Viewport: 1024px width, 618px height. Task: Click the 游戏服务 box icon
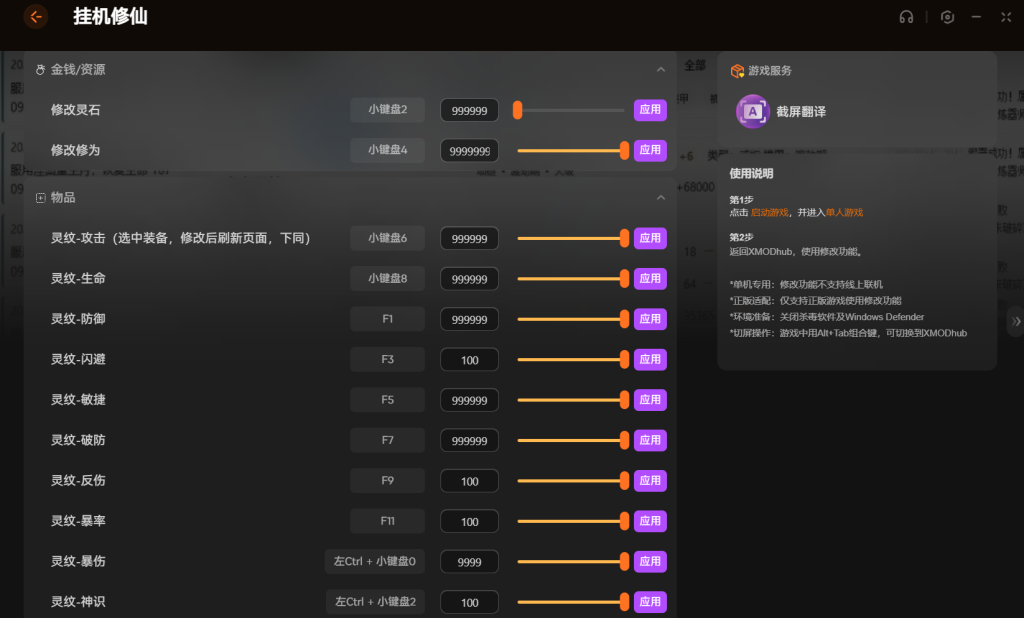(737, 71)
